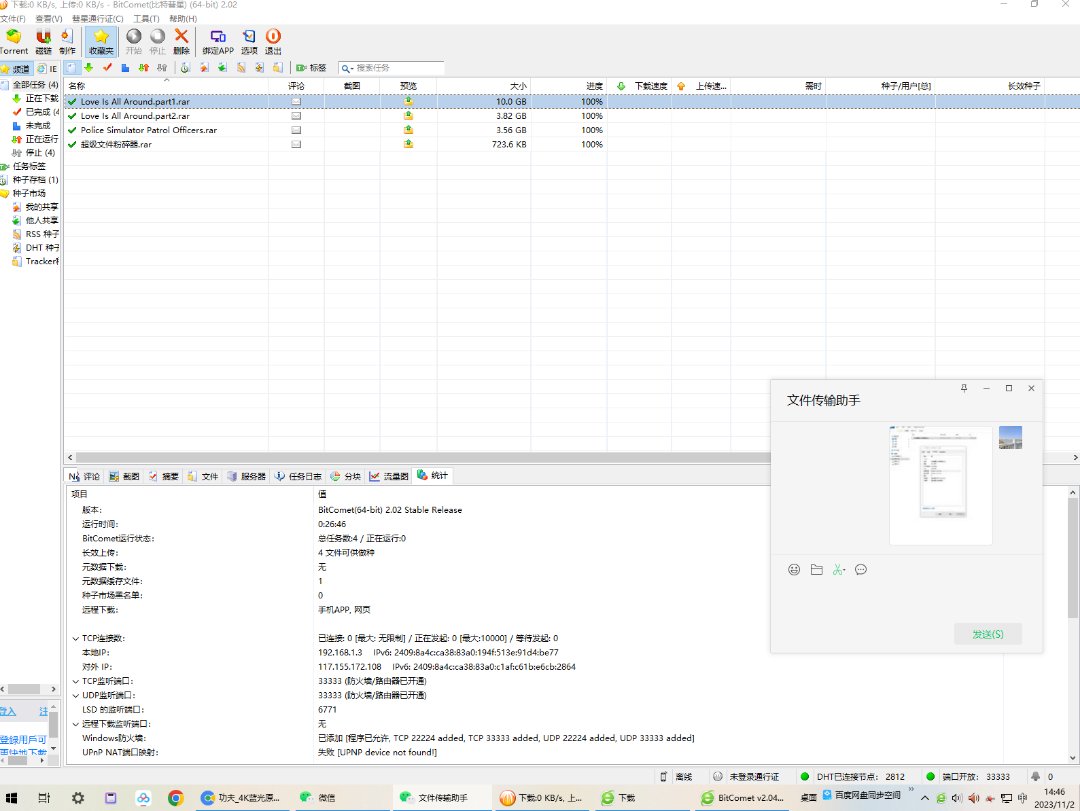Open the 工具(T) menu

pyautogui.click(x=146, y=19)
